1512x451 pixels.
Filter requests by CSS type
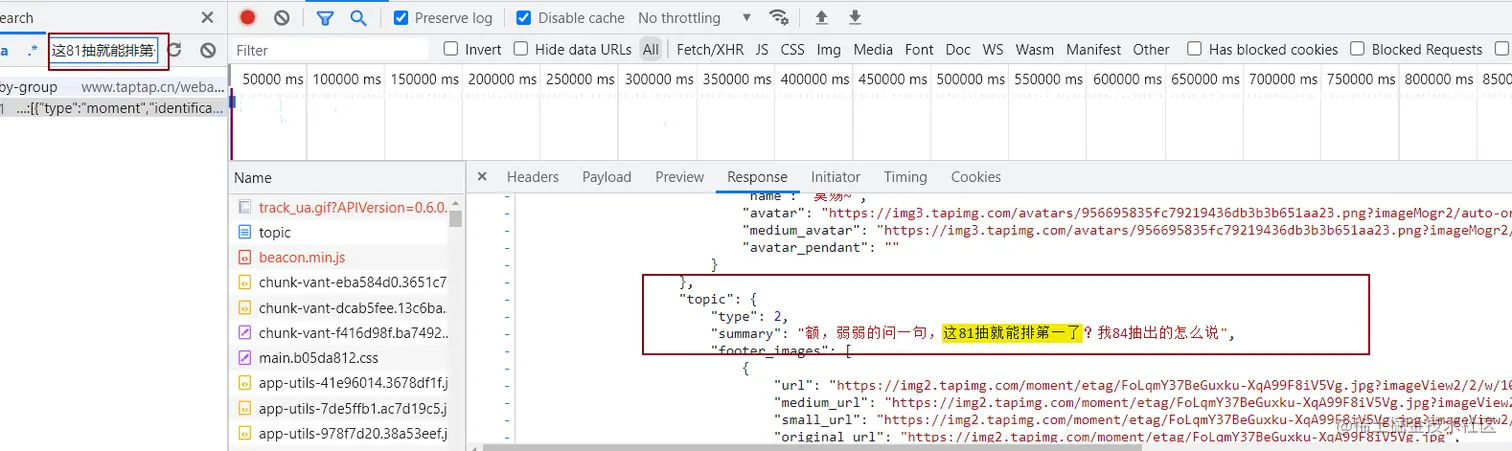pos(792,49)
